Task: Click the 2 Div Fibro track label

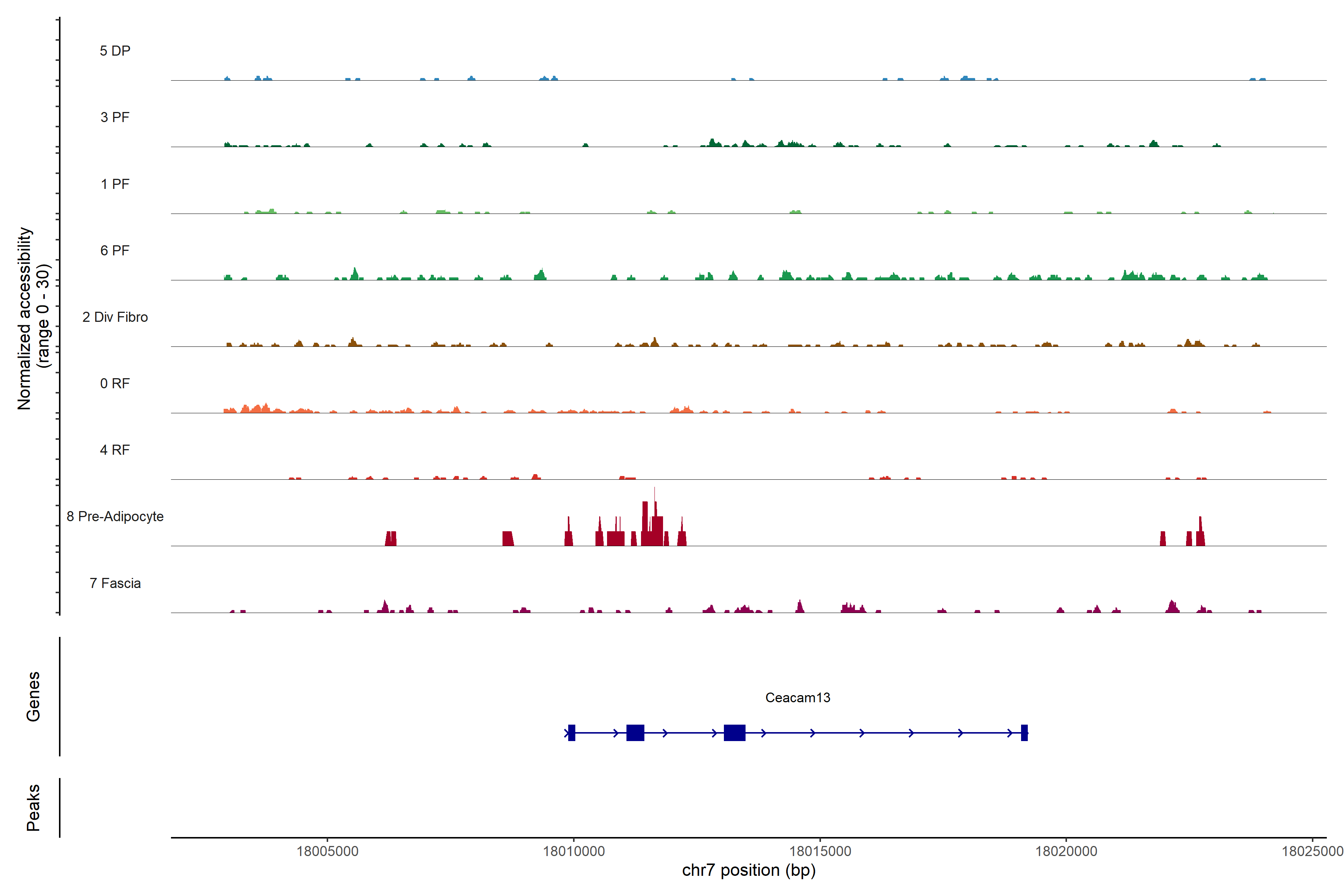Action: pos(115,317)
